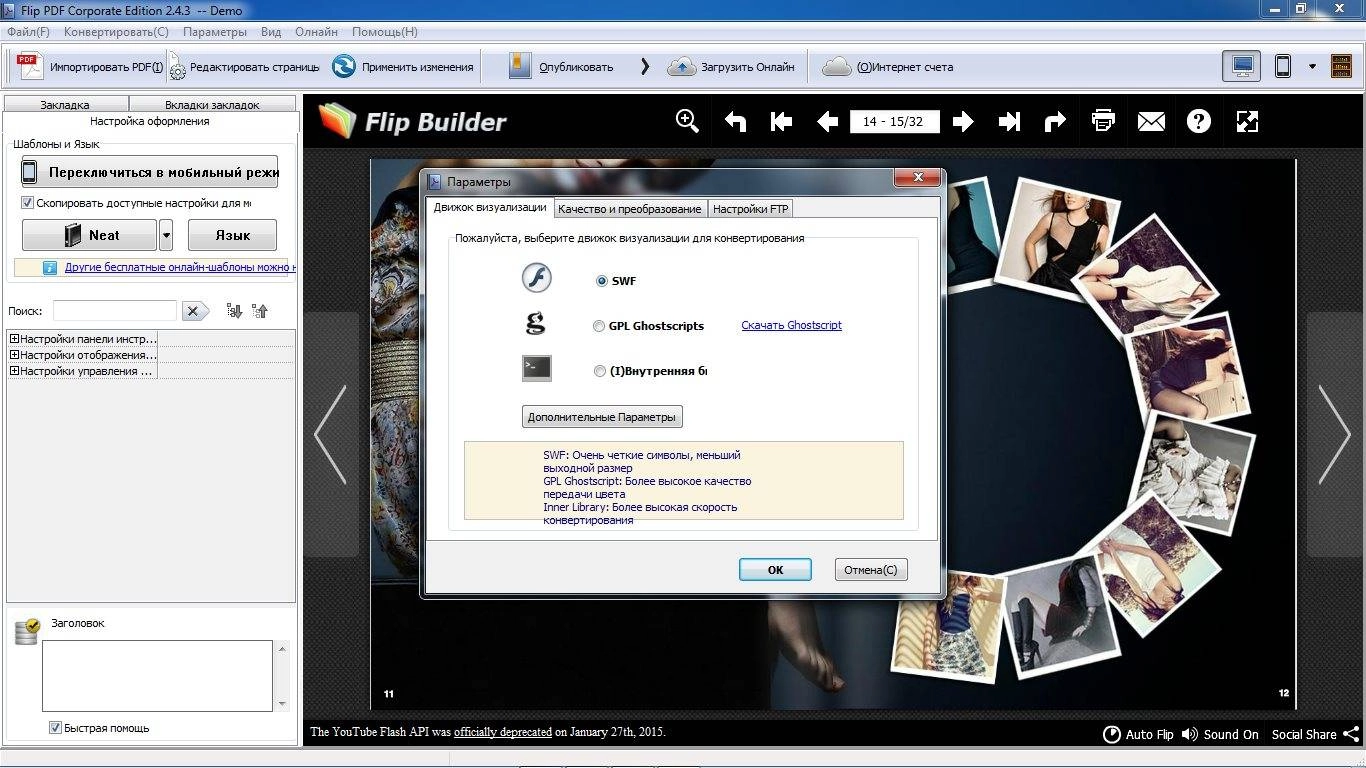Open the Вид menu
The image size is (1366, 768).
click(x=271, y=32)
